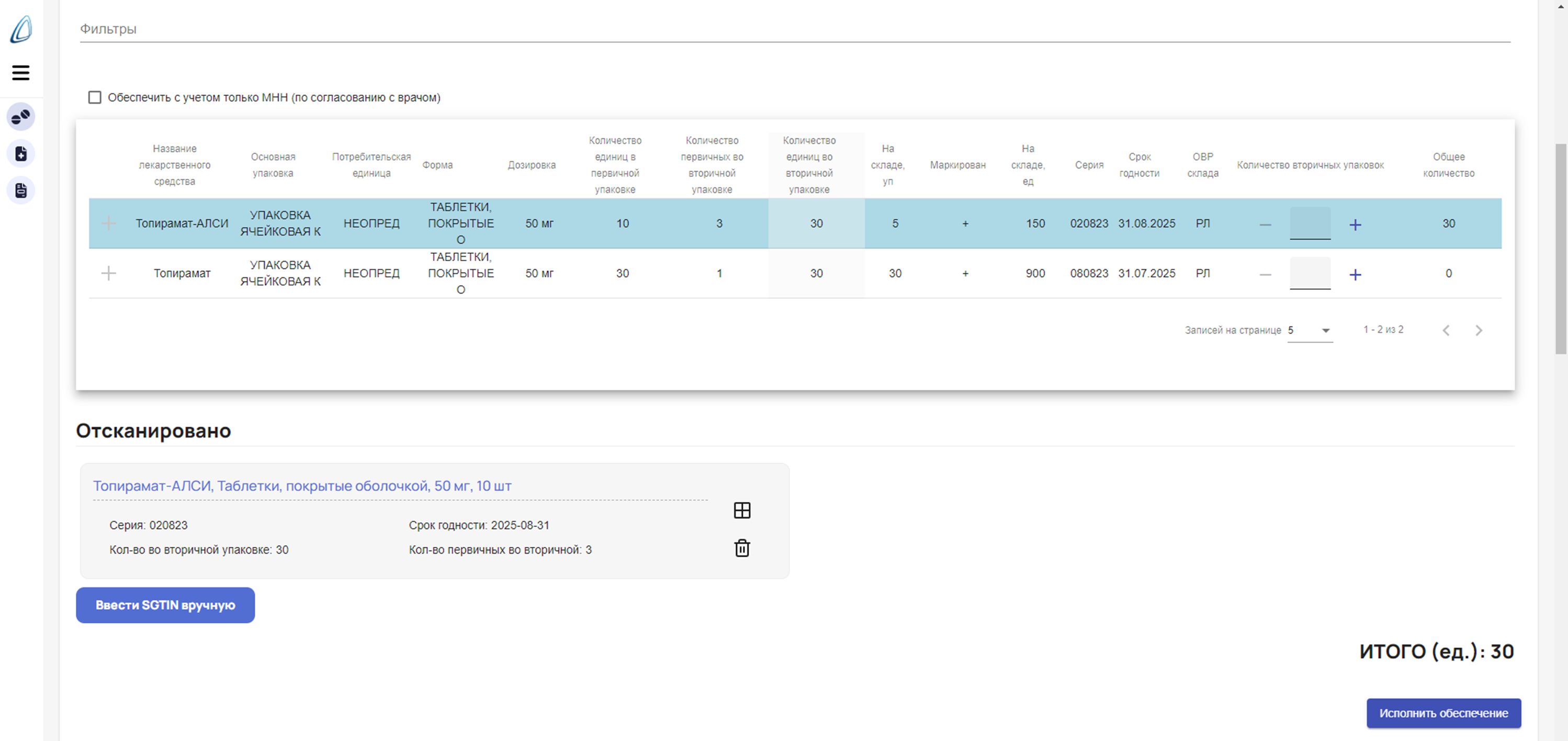Click 'Ввести SGTIN вручную' button
This screenshot has height=741, width=1568.
pos(165,605)
